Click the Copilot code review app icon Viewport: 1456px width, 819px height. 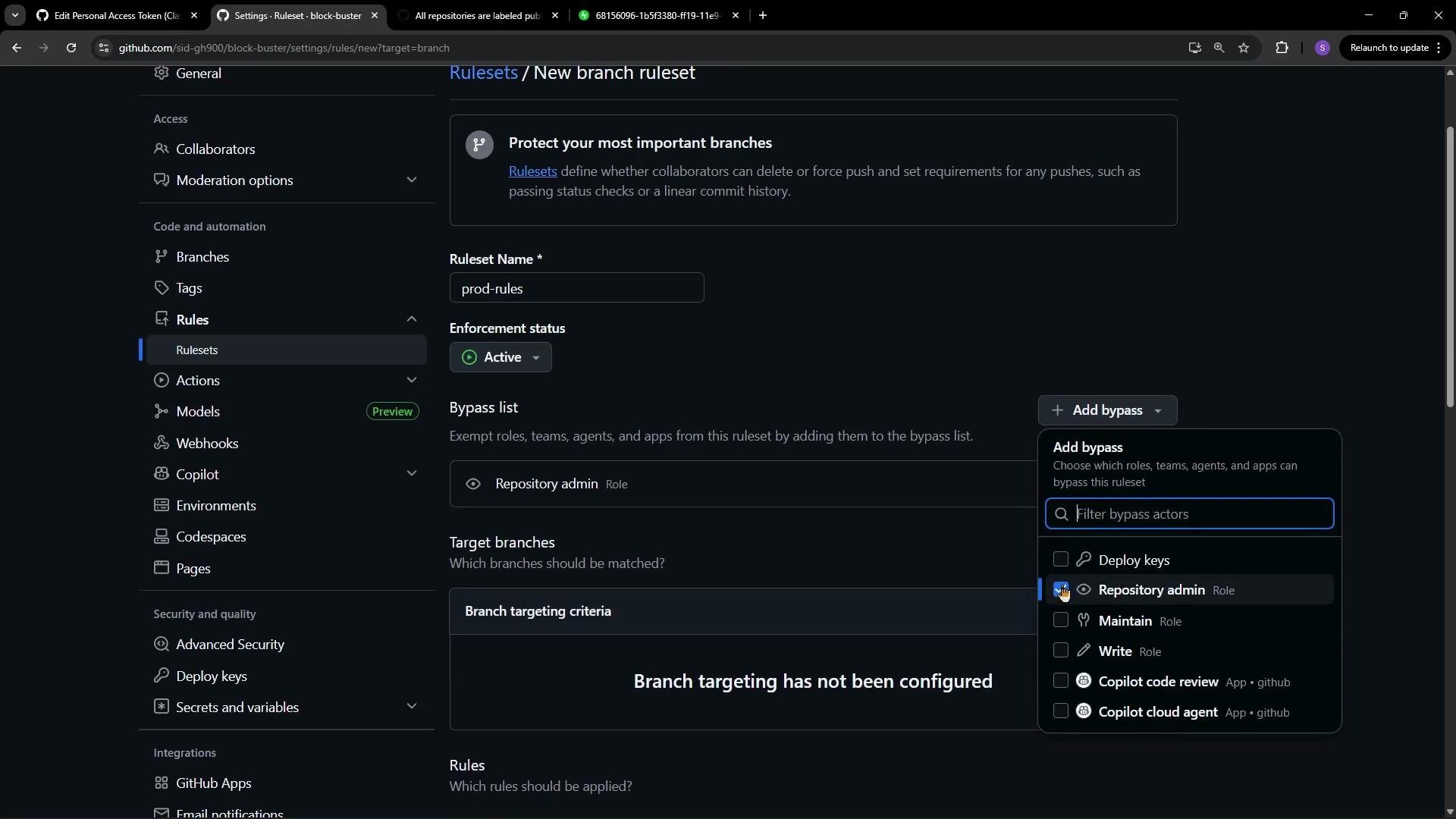point(1084,681)
